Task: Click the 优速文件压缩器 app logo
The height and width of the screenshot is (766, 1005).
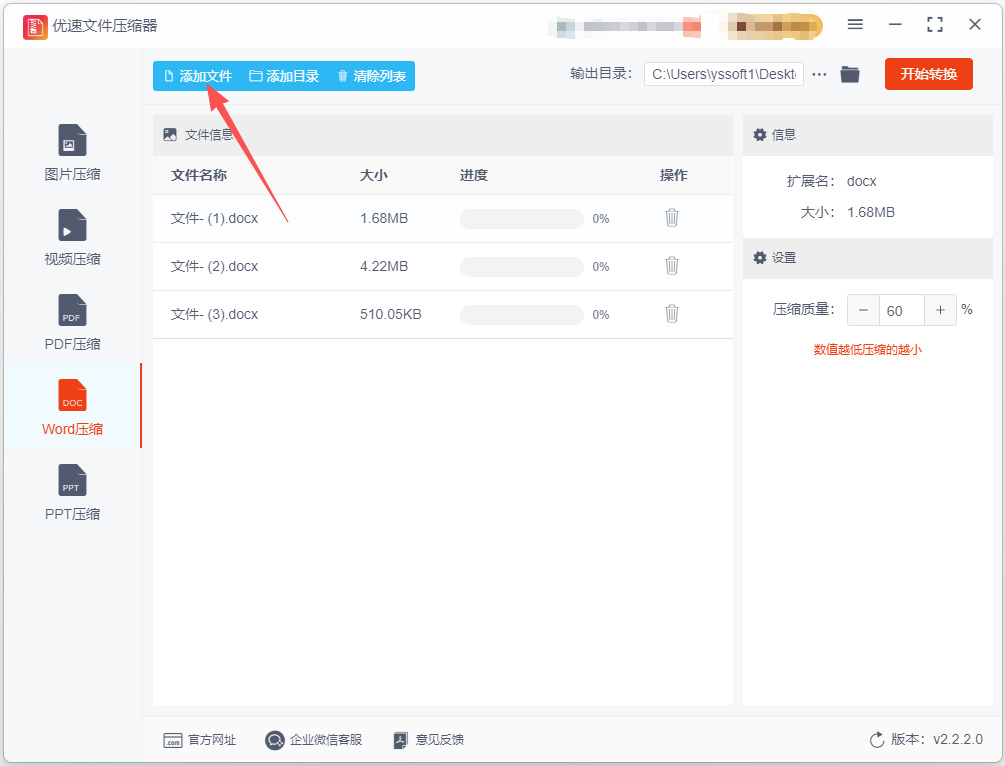Action: click(x=35, y=26)
